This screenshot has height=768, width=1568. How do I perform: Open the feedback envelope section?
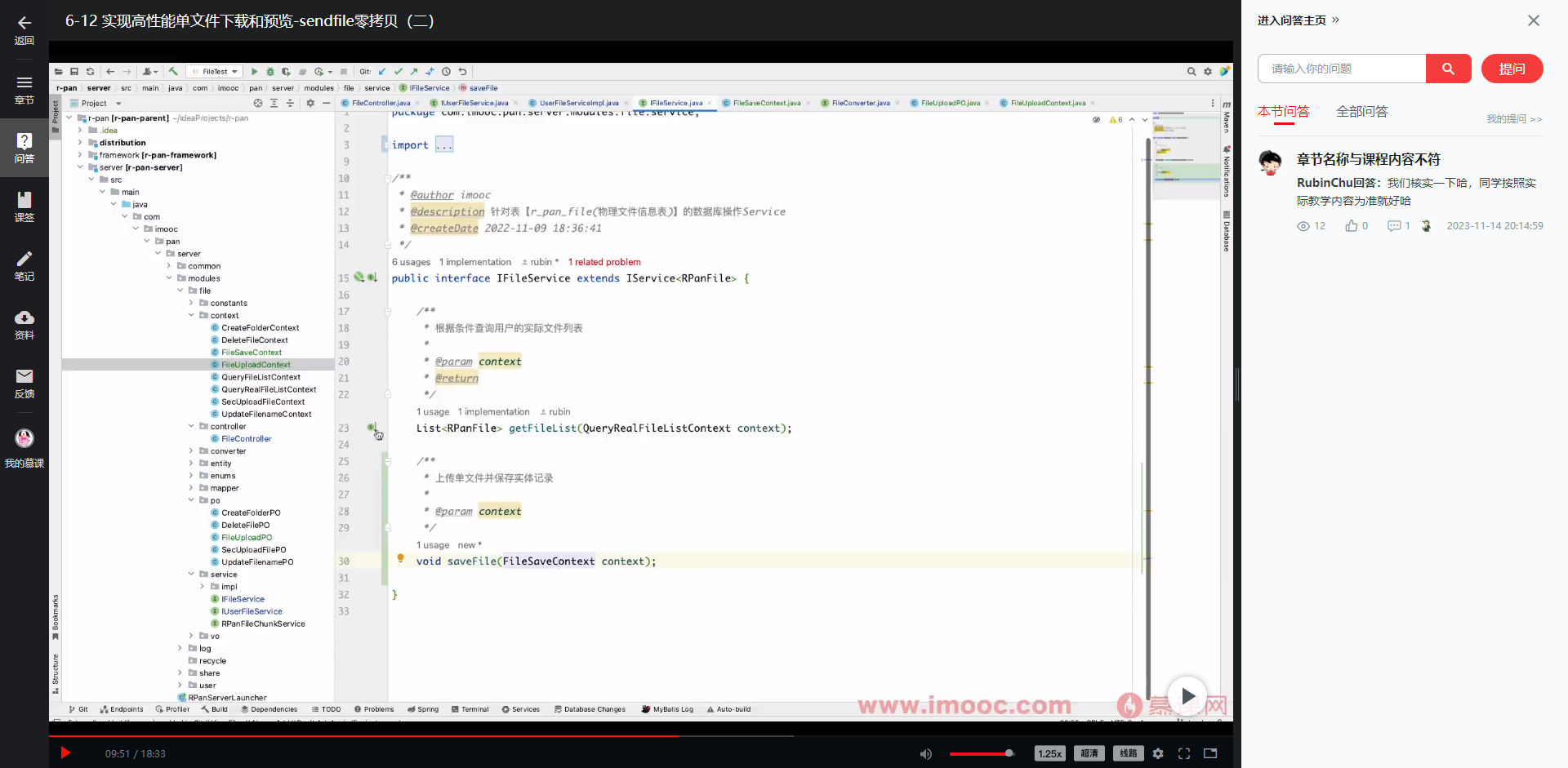(x=24, y=383)
